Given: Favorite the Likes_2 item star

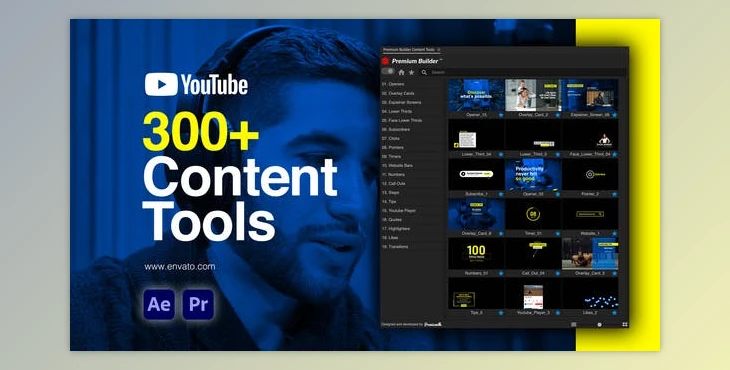Looking at the screenshot, I should tap(615, 313).
